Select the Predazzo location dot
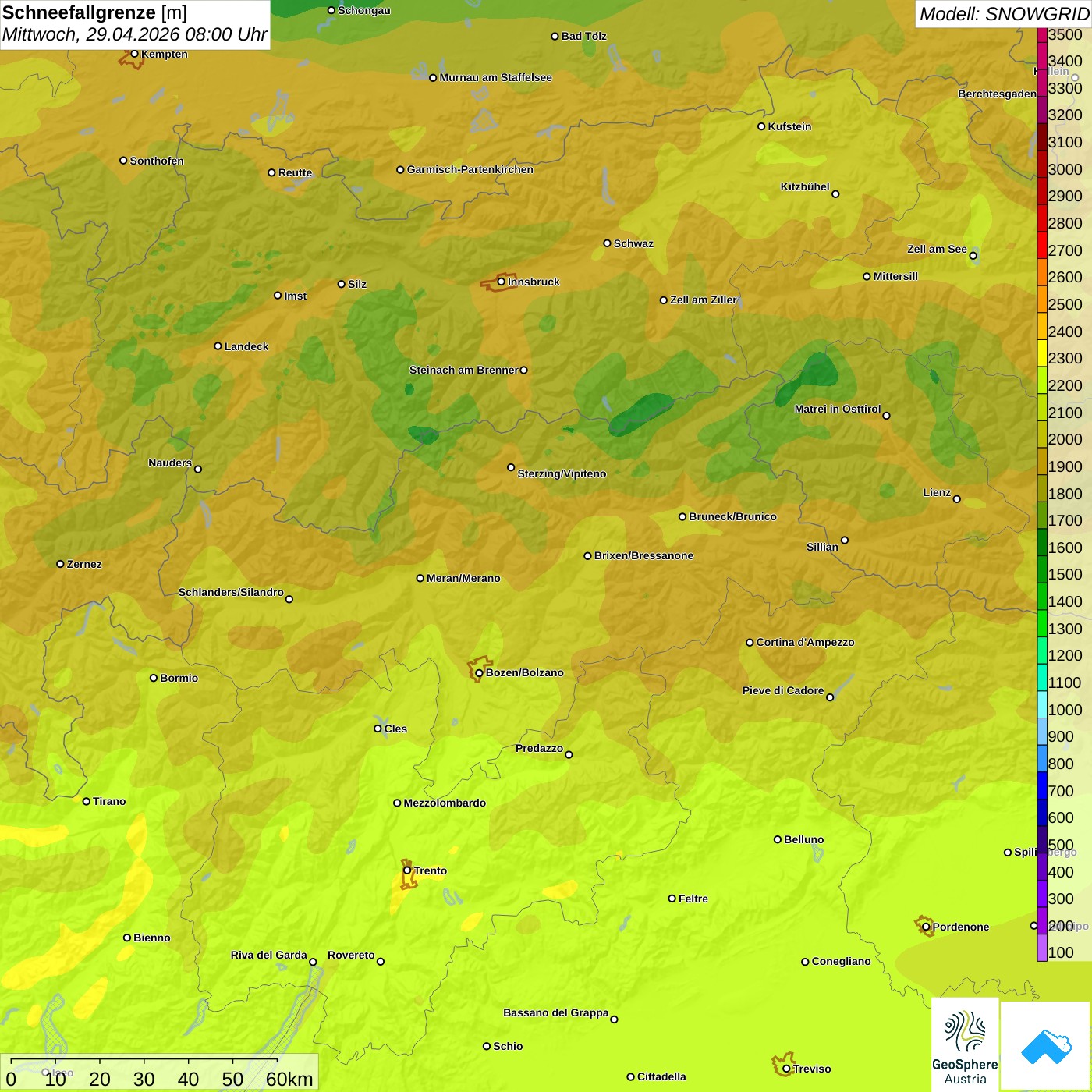The width and height of the screenshot is (1092, 1092). click(569, 754)
